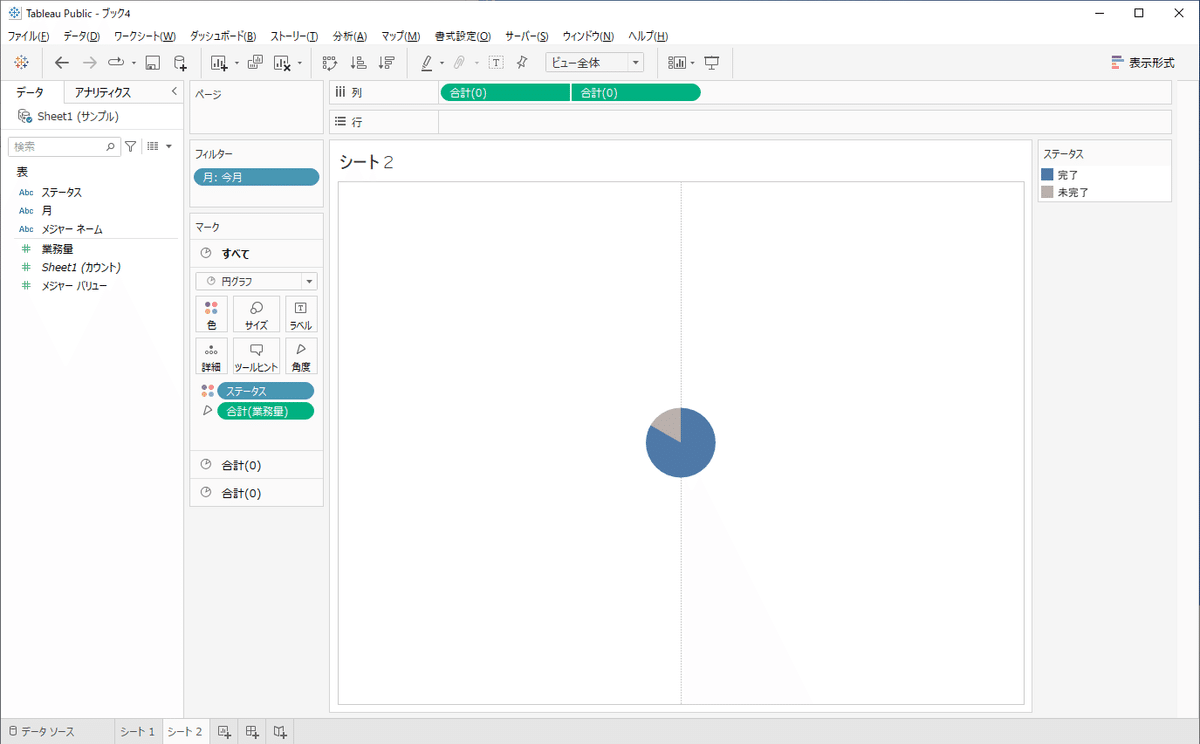The height and width of the screenshot is (744, 1200).
Task: Click the 月: 今月 filter pill
Action: coord(256,177)
